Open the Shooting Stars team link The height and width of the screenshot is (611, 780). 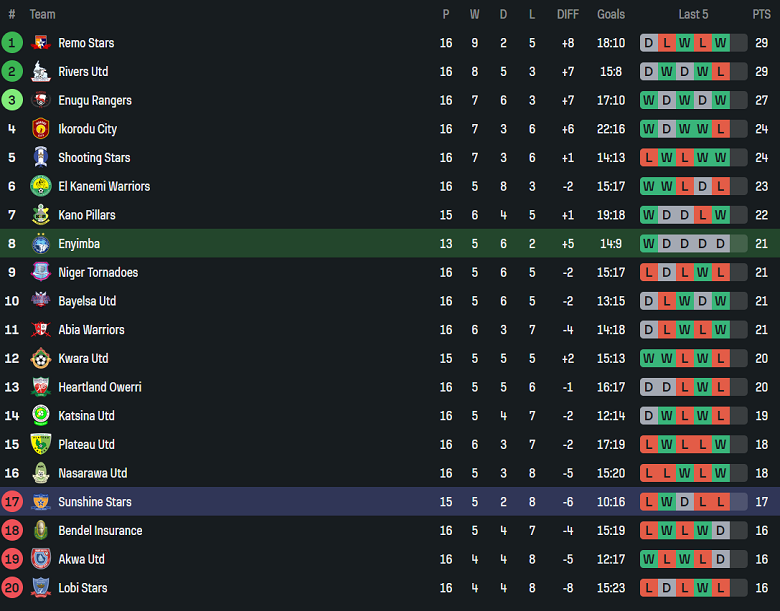[94, 158]
